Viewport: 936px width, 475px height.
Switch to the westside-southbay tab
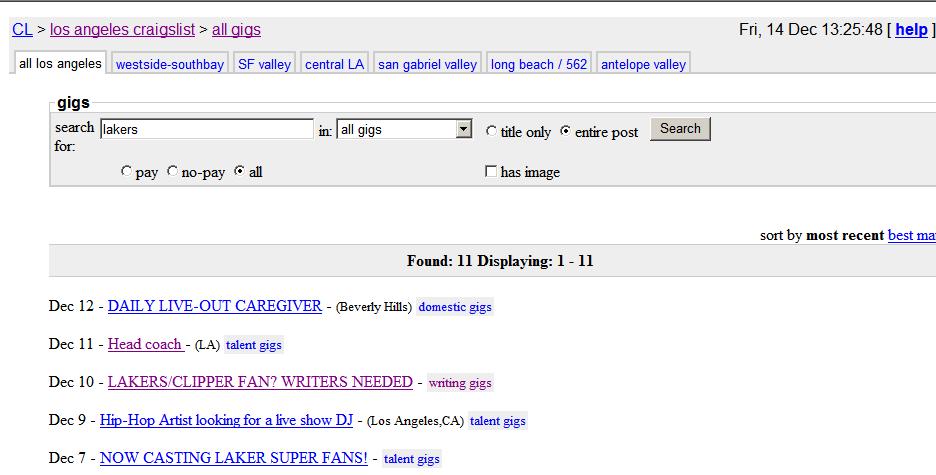pos(170,64)
